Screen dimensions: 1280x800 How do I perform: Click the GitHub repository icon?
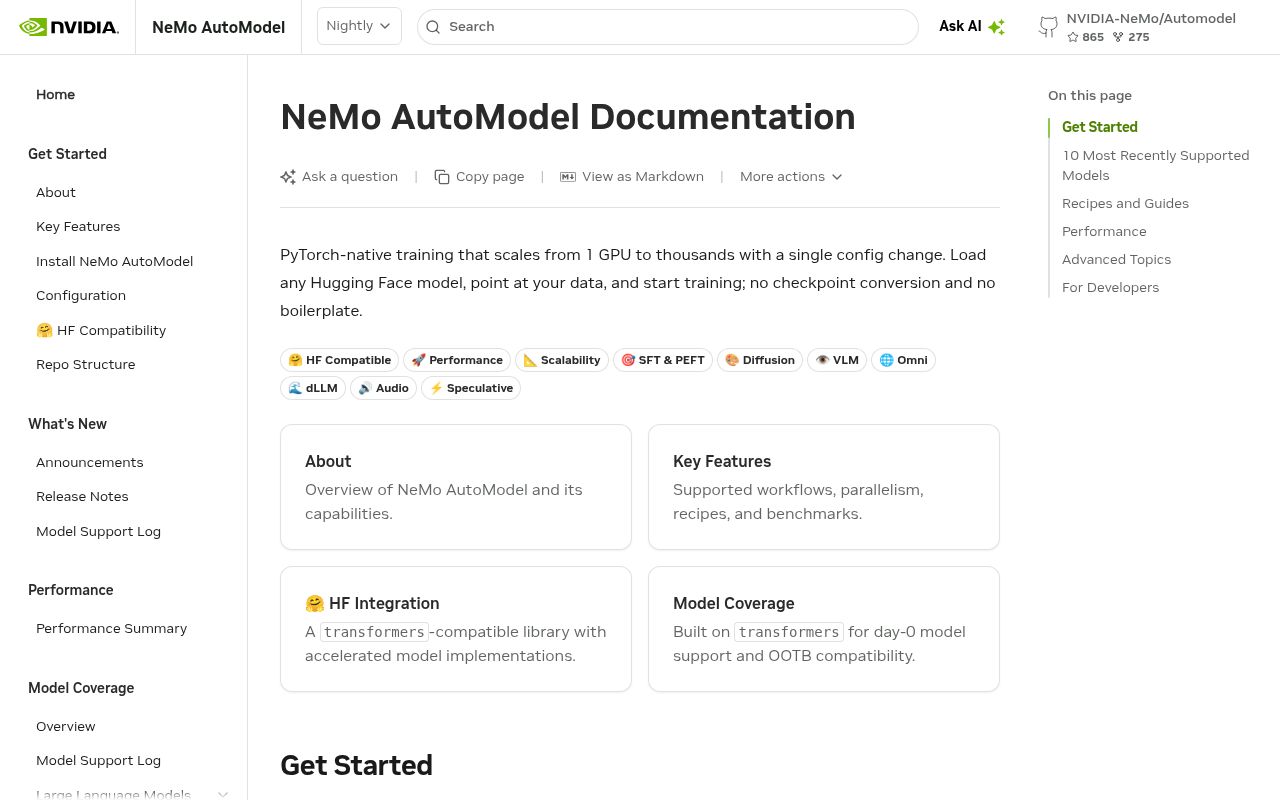click(x=1048, y=27)
